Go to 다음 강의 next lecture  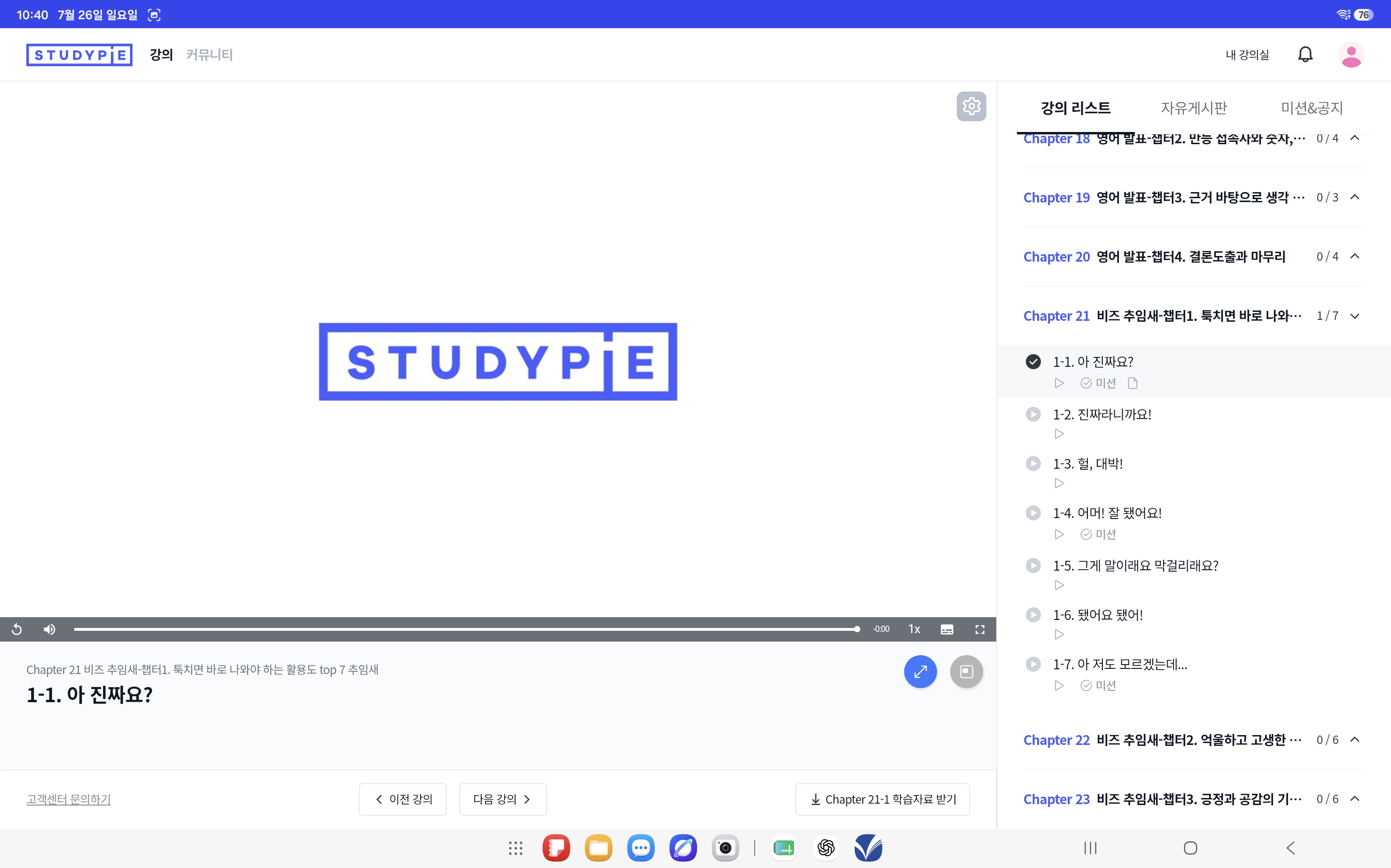point(502,799)
